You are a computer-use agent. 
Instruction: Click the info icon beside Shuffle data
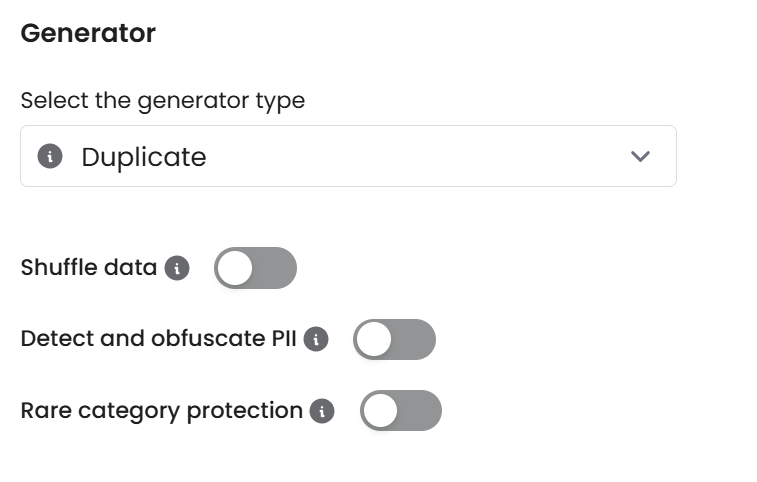coord(177,268)
